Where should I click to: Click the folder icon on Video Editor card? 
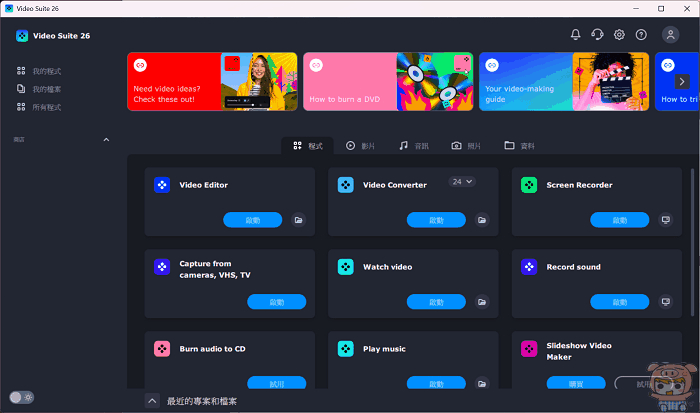click(x=298, y=220)
